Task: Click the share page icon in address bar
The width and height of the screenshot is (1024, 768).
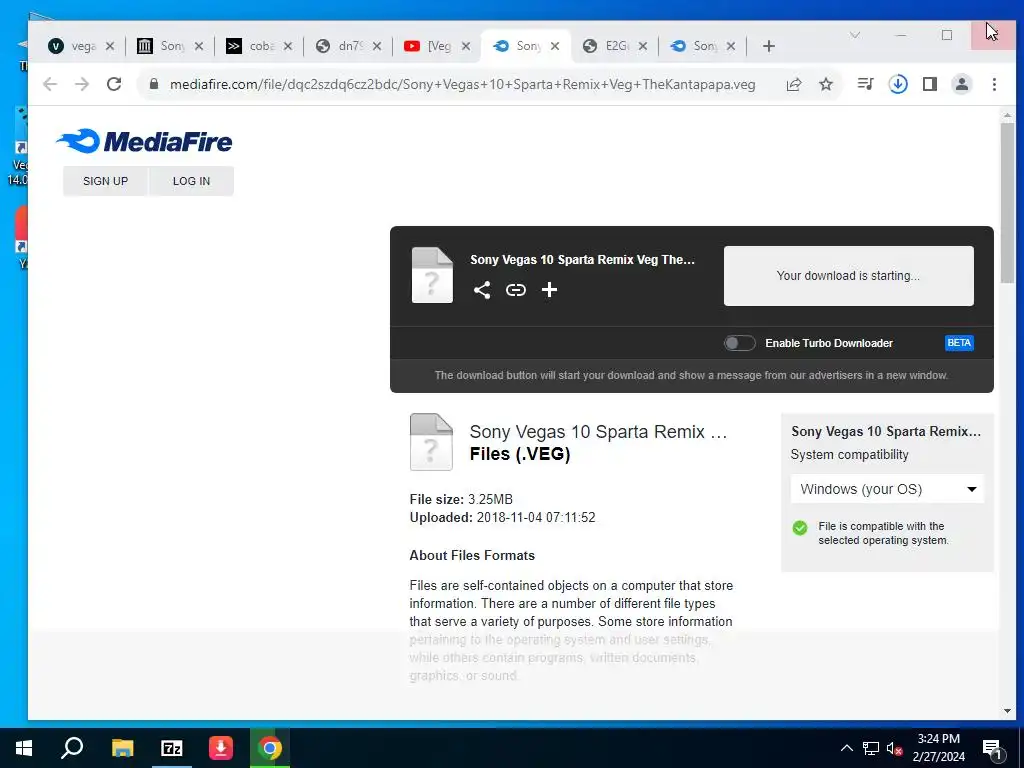Action: click(793, 84)
